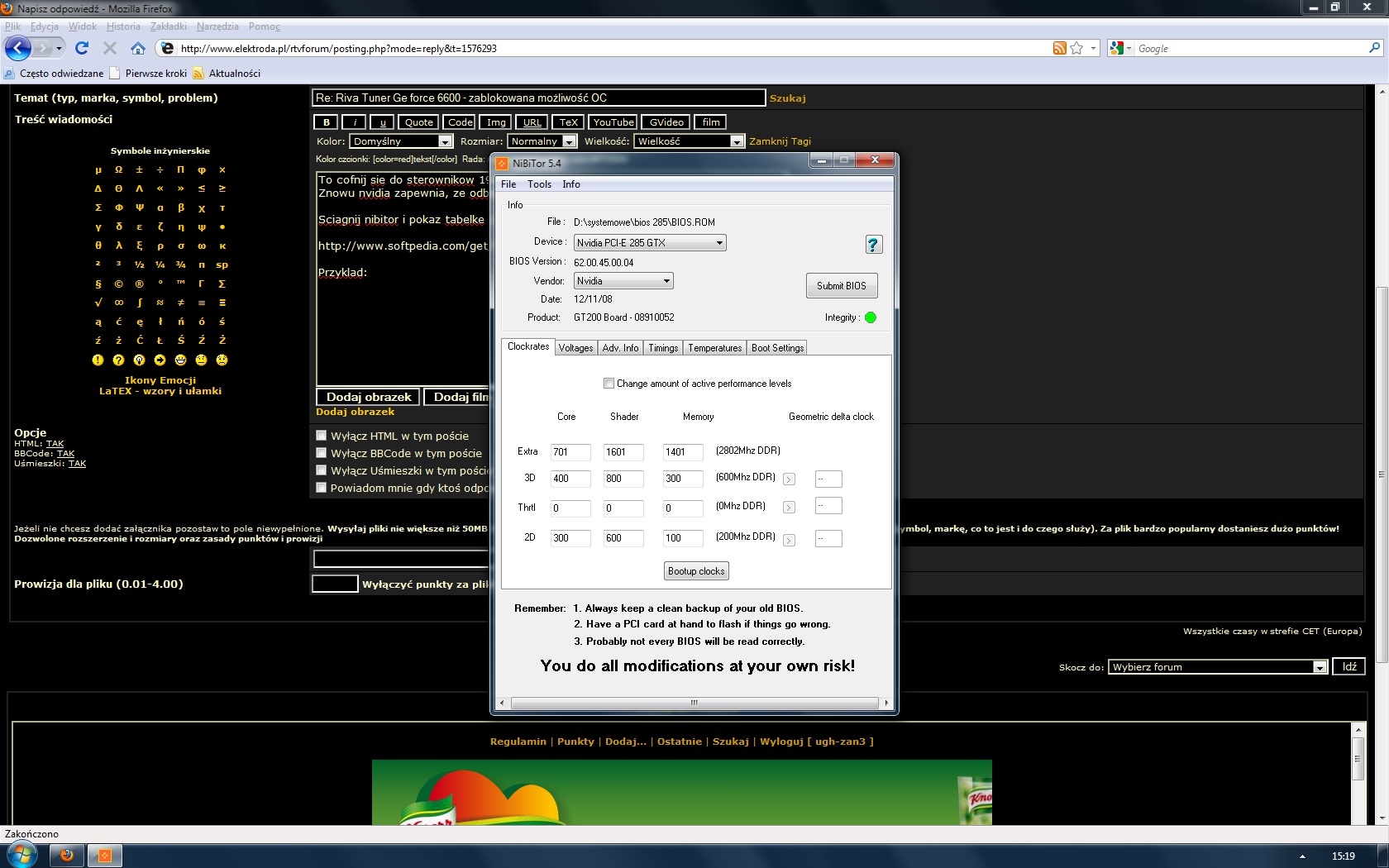Click Firefox back arrow button

point(18,49)
